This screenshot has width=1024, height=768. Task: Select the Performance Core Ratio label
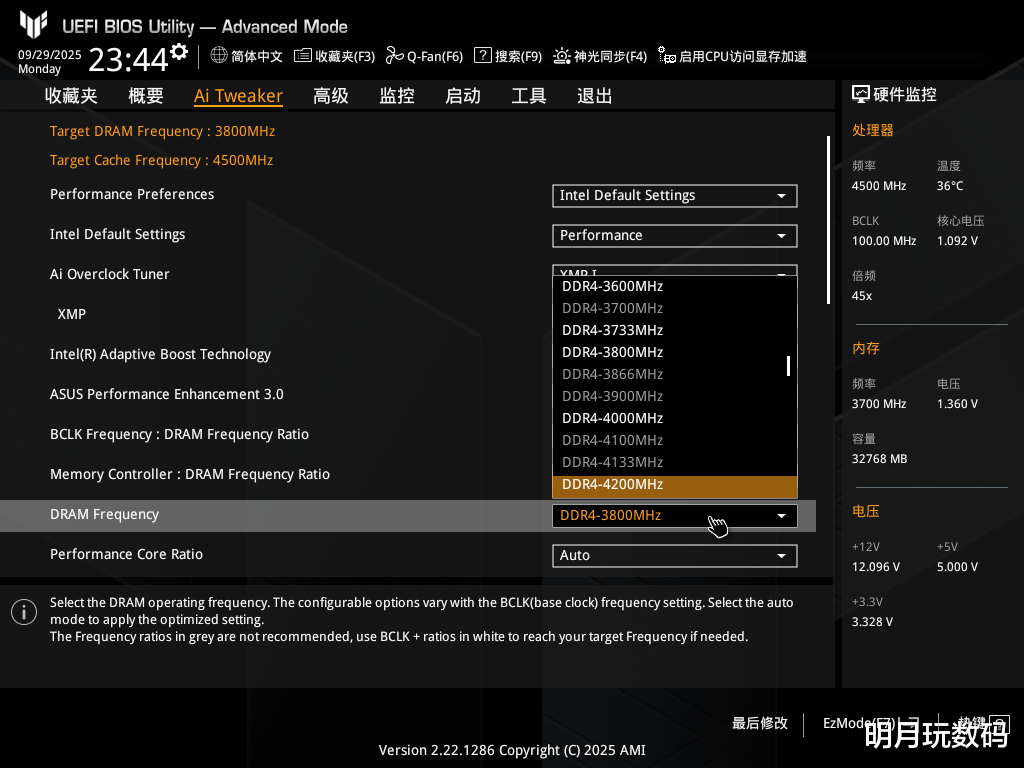[x=126, y=554]
